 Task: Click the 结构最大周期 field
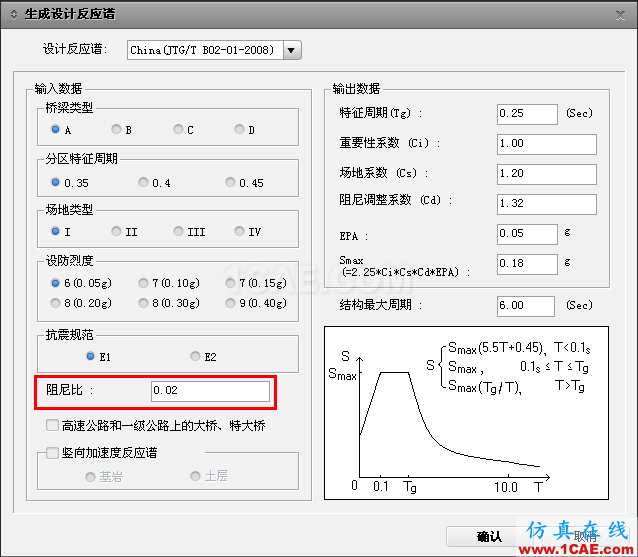click(x=526, y=306)
